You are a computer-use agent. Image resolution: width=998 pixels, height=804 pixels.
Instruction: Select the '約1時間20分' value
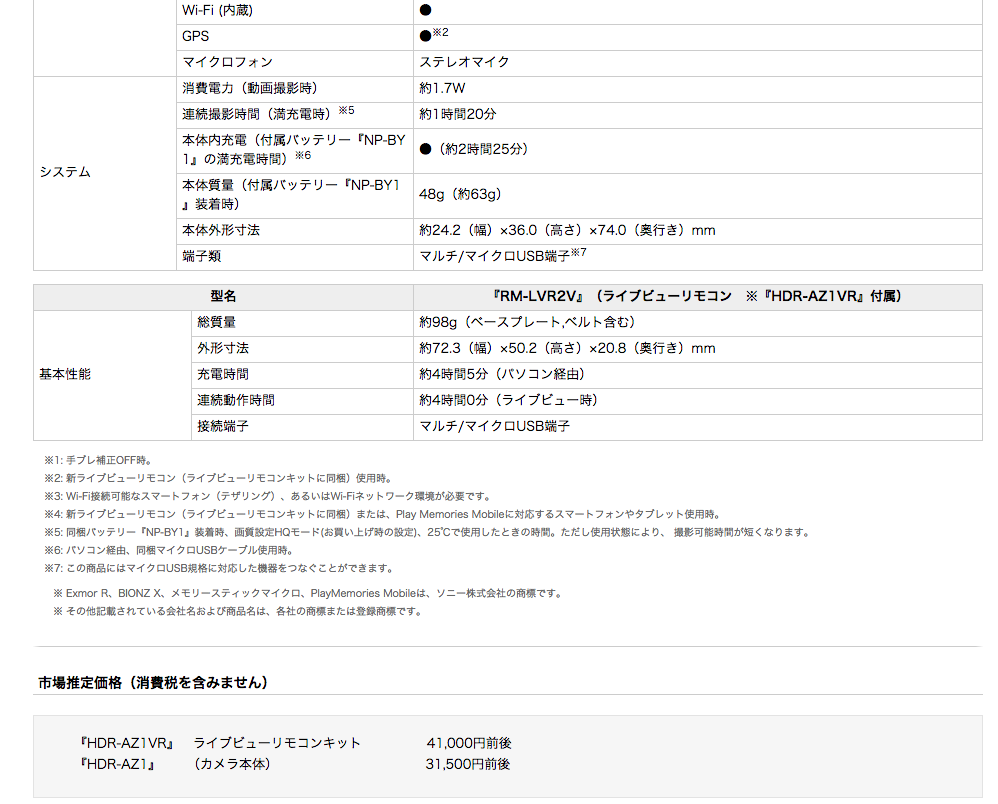(458, 115)
